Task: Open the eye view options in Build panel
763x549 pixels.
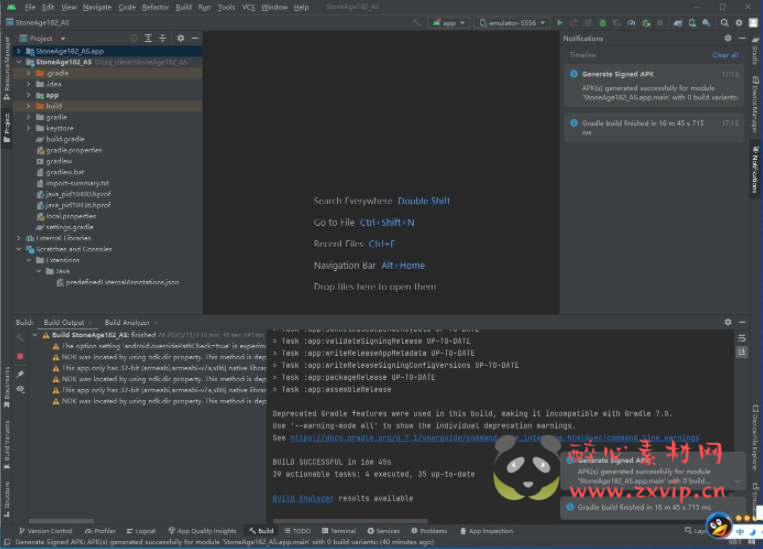Action: [20, 389]
